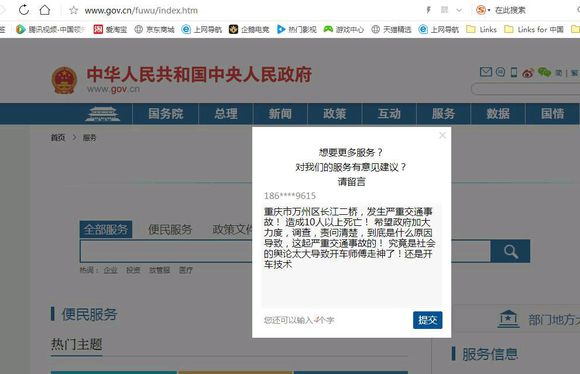Close the feedback dialog with the X
580x374 pixels.
[x=442, y=135]
